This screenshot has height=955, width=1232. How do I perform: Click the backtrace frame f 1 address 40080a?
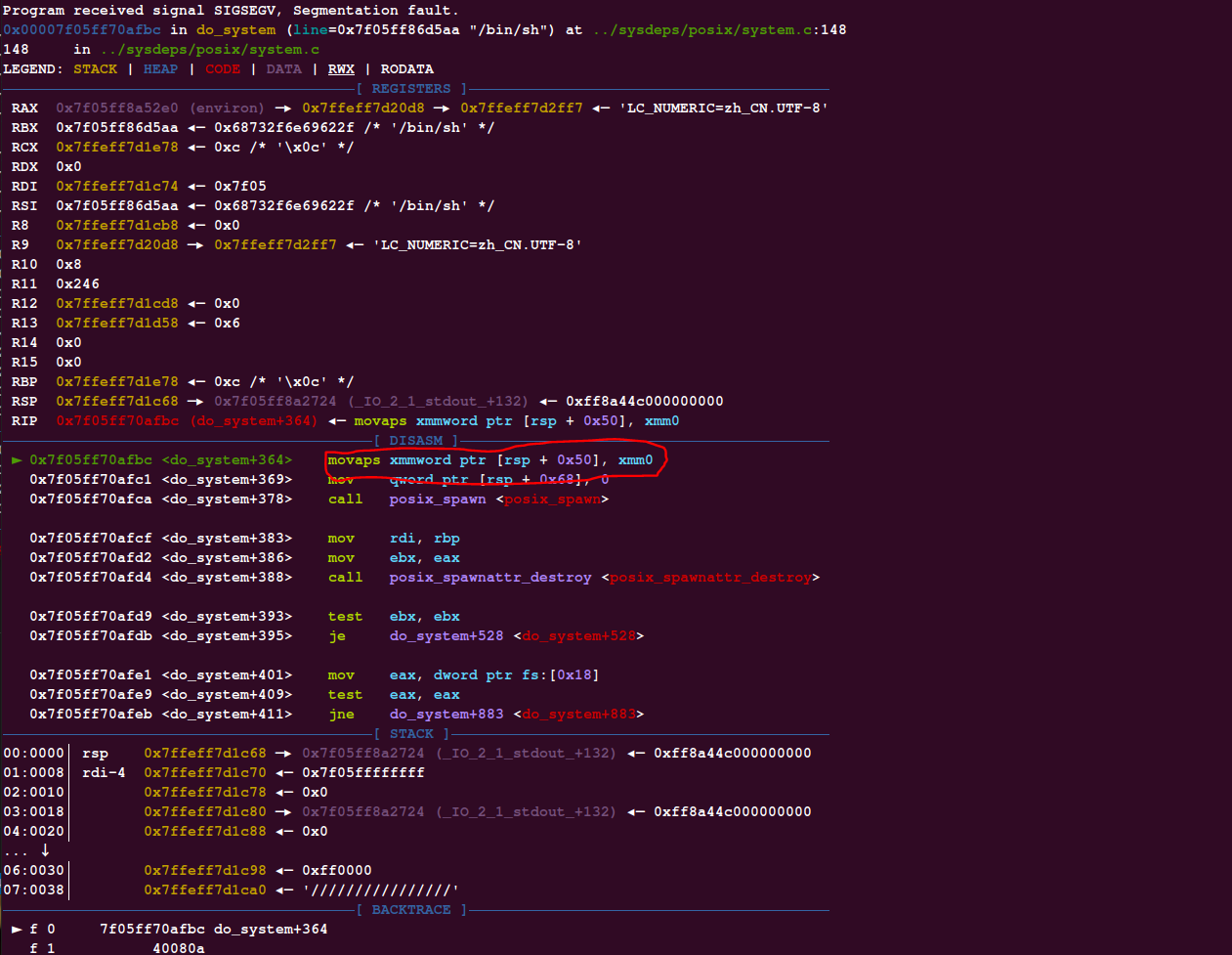coord(179,948)
